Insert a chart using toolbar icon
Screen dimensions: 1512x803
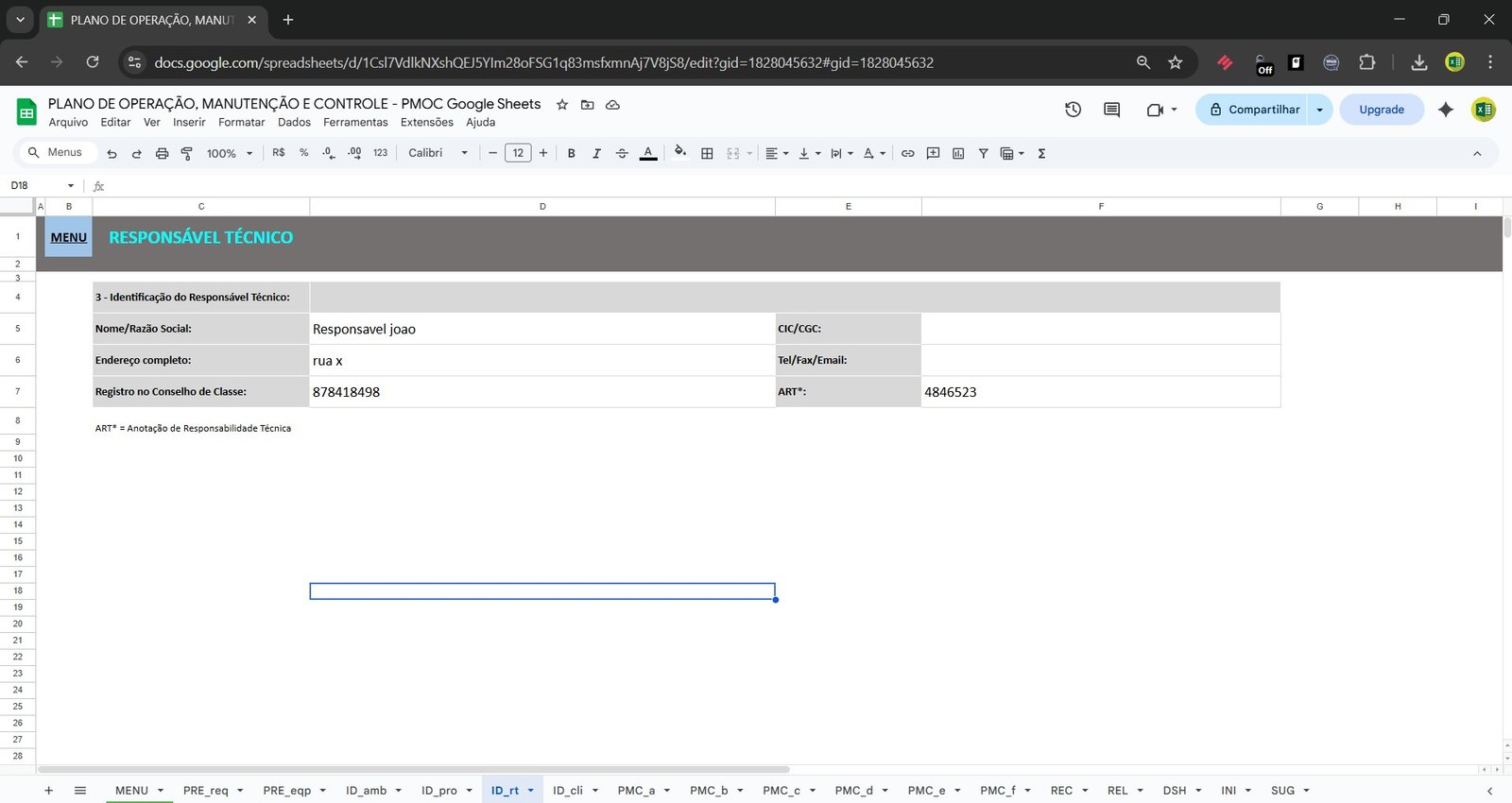point(958,153)
